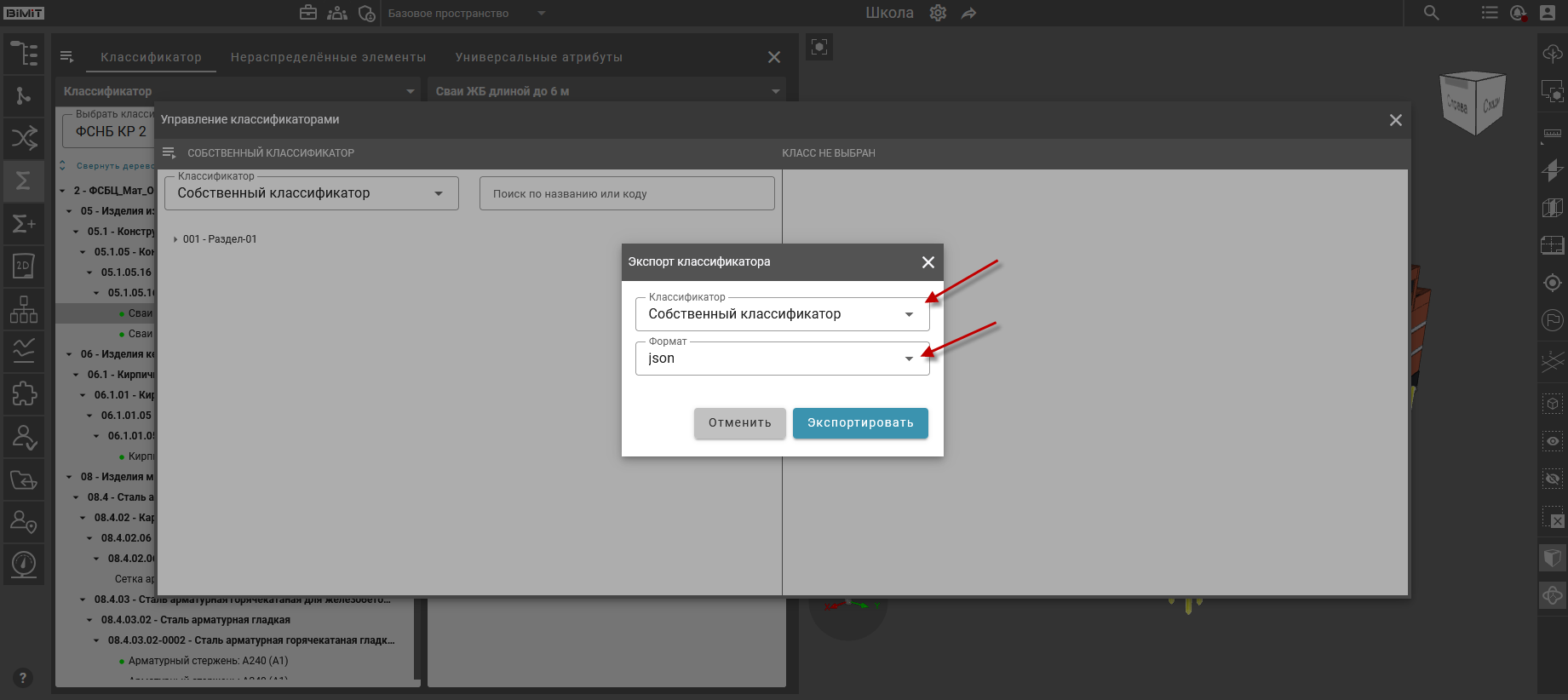
Task: Open the 2D drawing tool in left sidebar
Action: pos(24,266)
